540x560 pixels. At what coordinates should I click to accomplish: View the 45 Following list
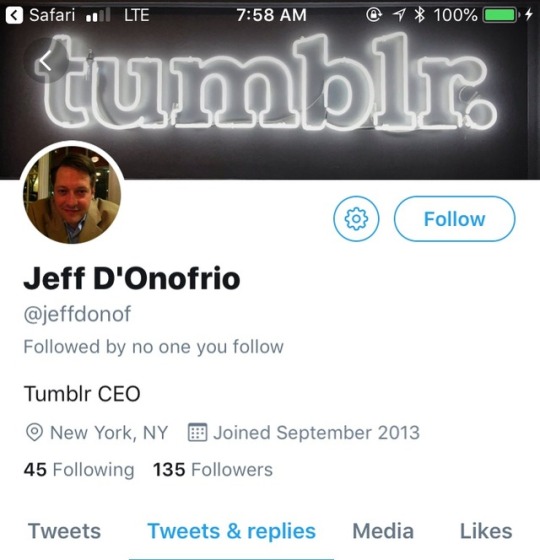tap(79, 469)
